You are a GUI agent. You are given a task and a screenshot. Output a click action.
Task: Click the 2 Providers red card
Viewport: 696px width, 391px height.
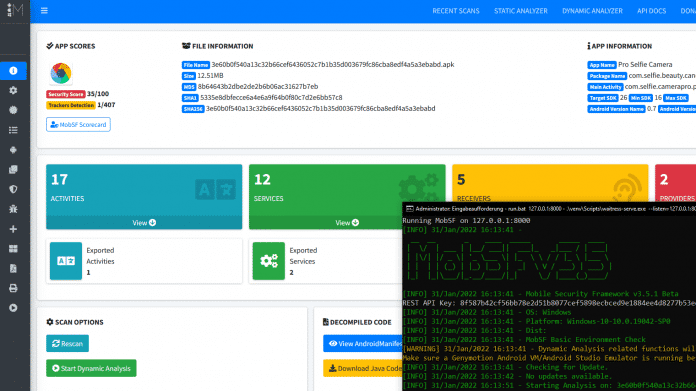[676, 183]
